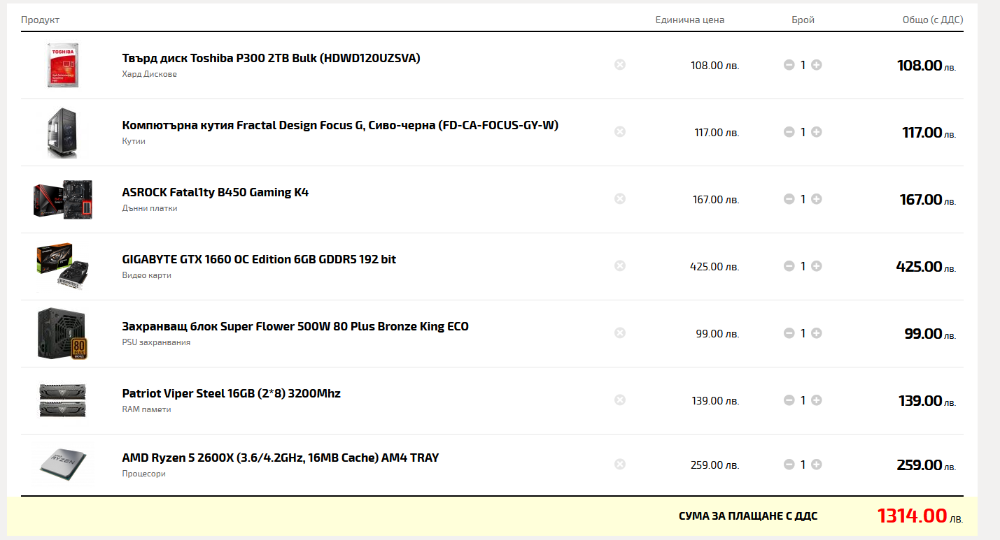Increase quantity of Super Flower 500W PSU

(816, 333)
